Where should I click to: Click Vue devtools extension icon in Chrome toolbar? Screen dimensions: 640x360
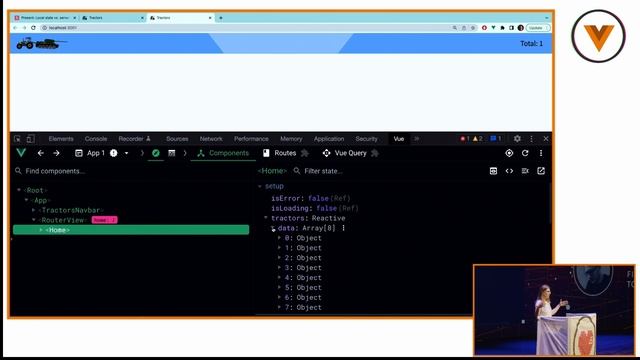coord(493,28)
